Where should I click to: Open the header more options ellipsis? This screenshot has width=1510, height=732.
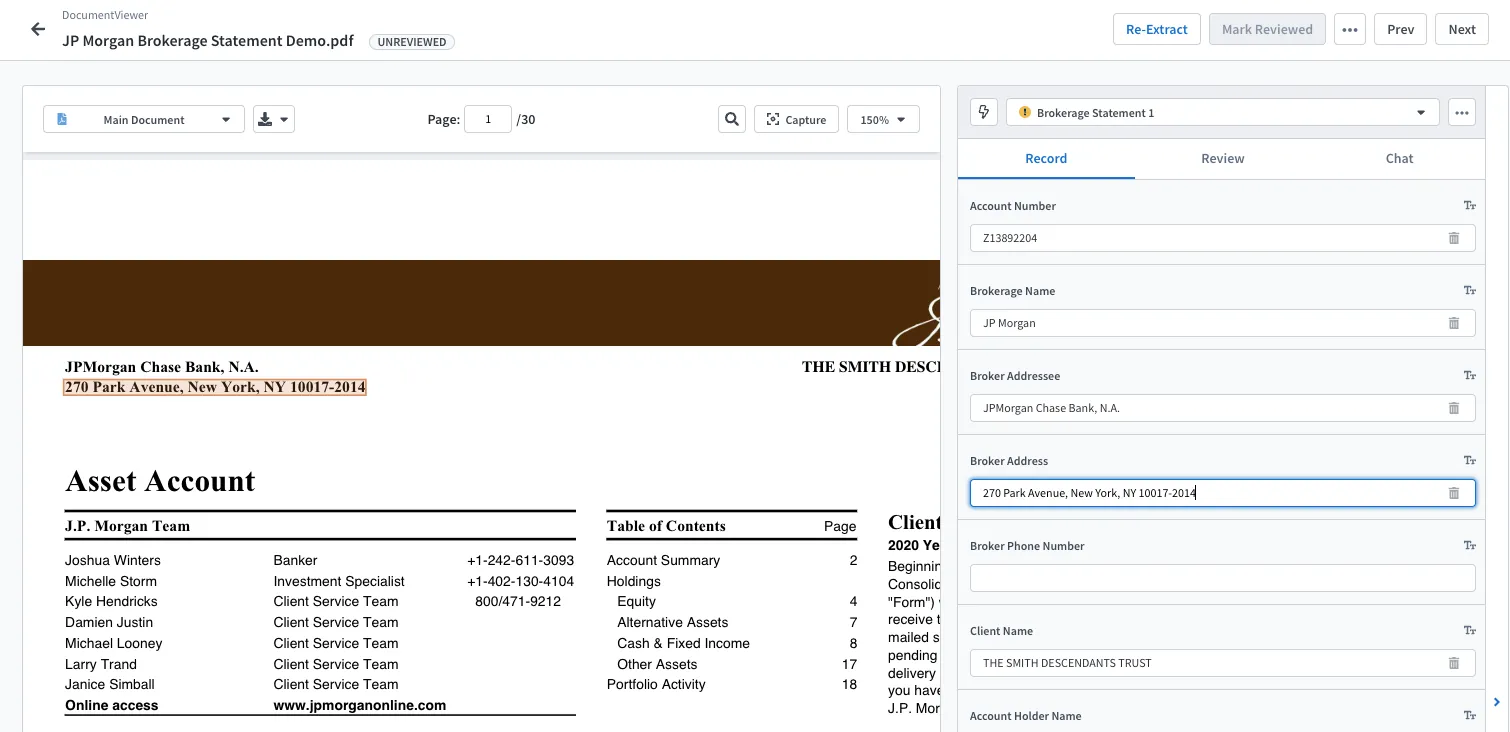1350,29
